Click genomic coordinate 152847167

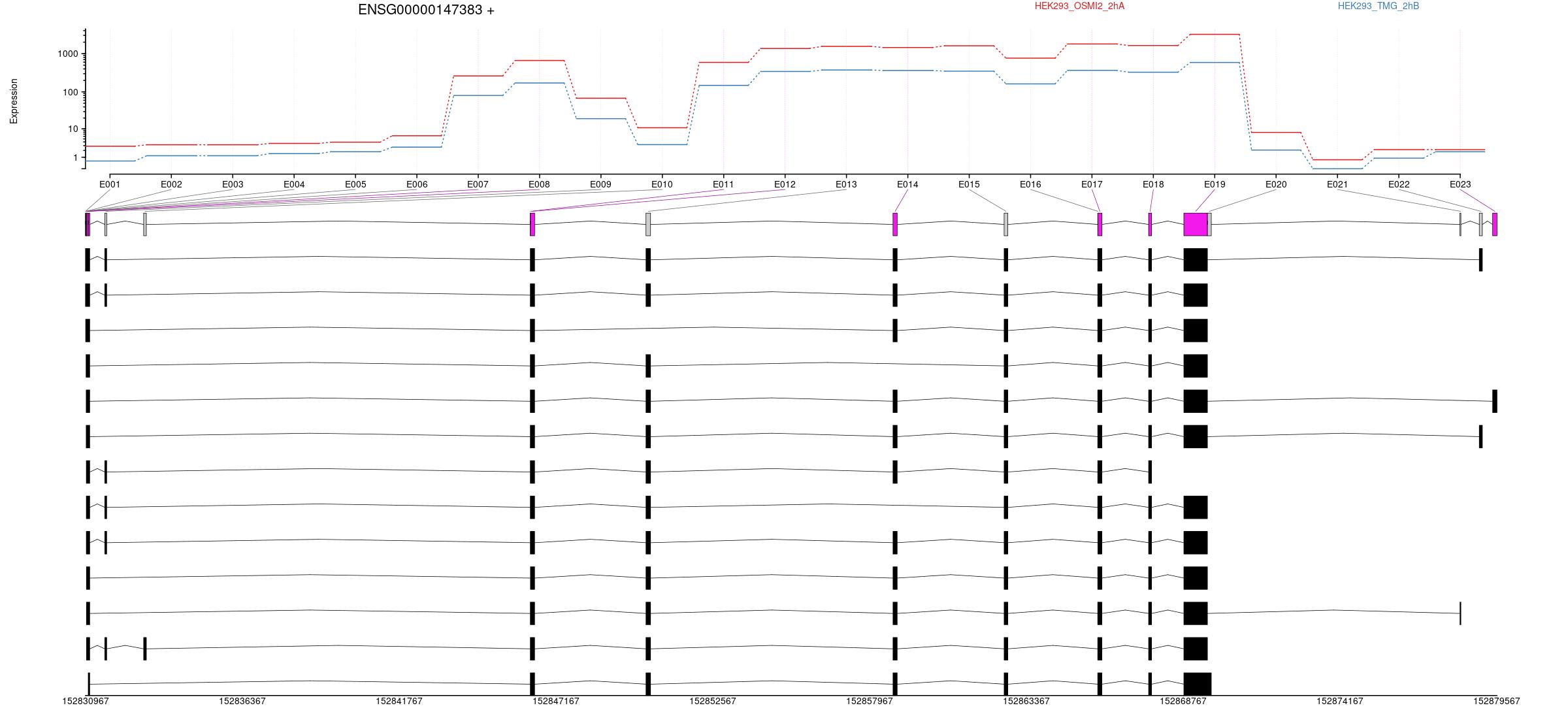(x=556, y=701)
